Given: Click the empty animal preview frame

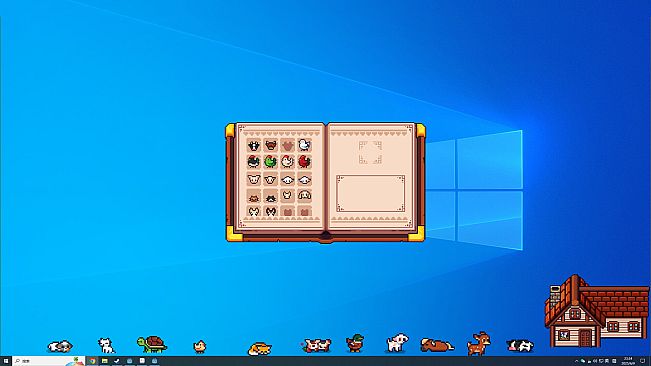Looking at the screenshot, I should [370, 152].
